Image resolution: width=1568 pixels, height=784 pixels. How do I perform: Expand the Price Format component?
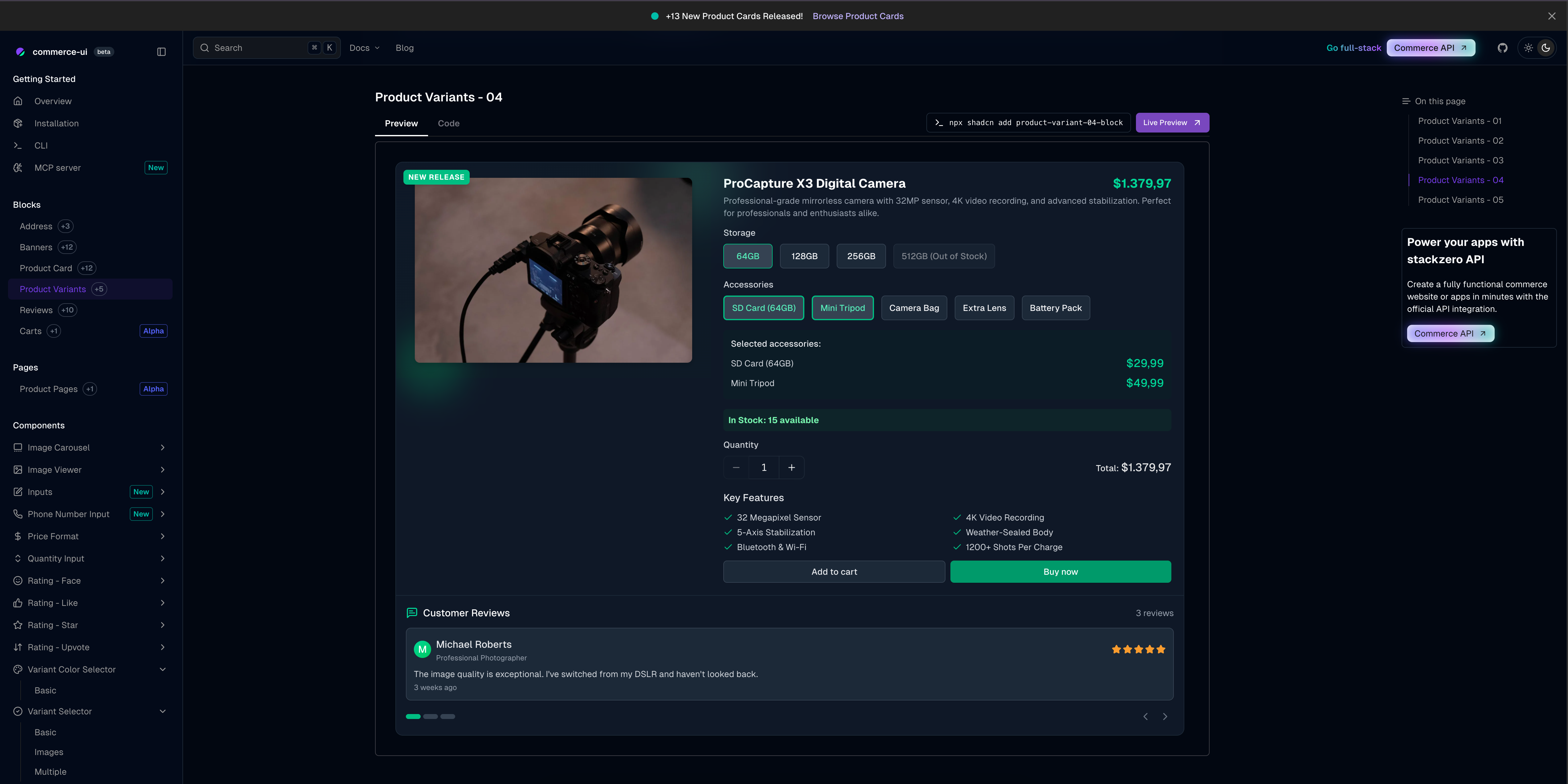pos(162,536)
